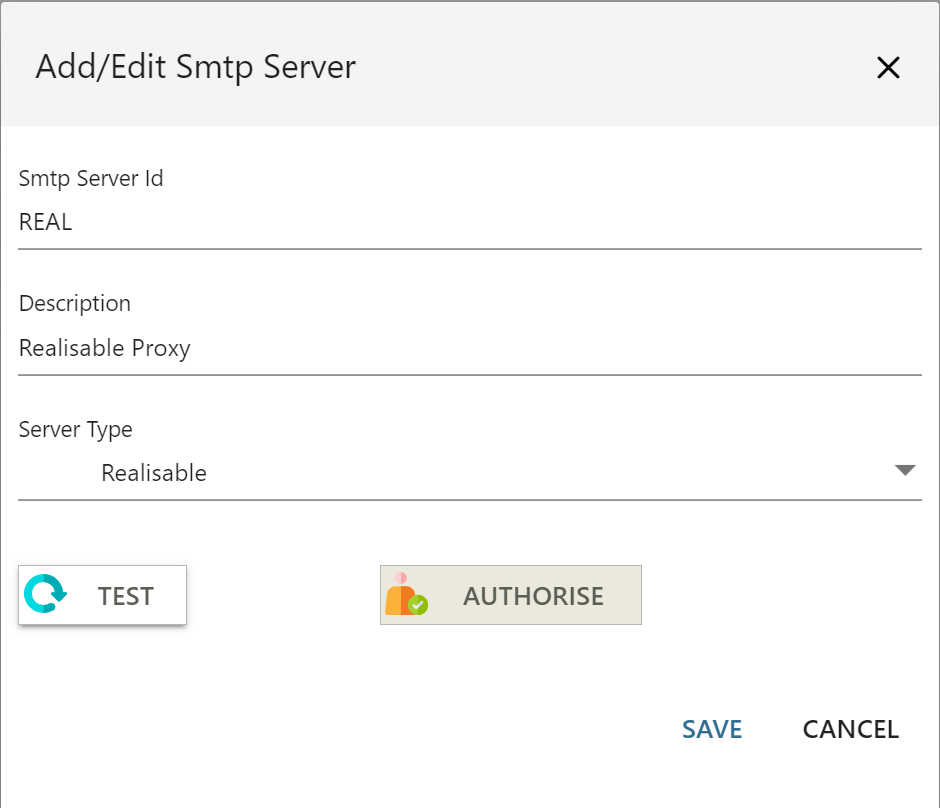
Task: Close the Add/Edit Smtp Server dialog
Action: [x=888, y=68]
